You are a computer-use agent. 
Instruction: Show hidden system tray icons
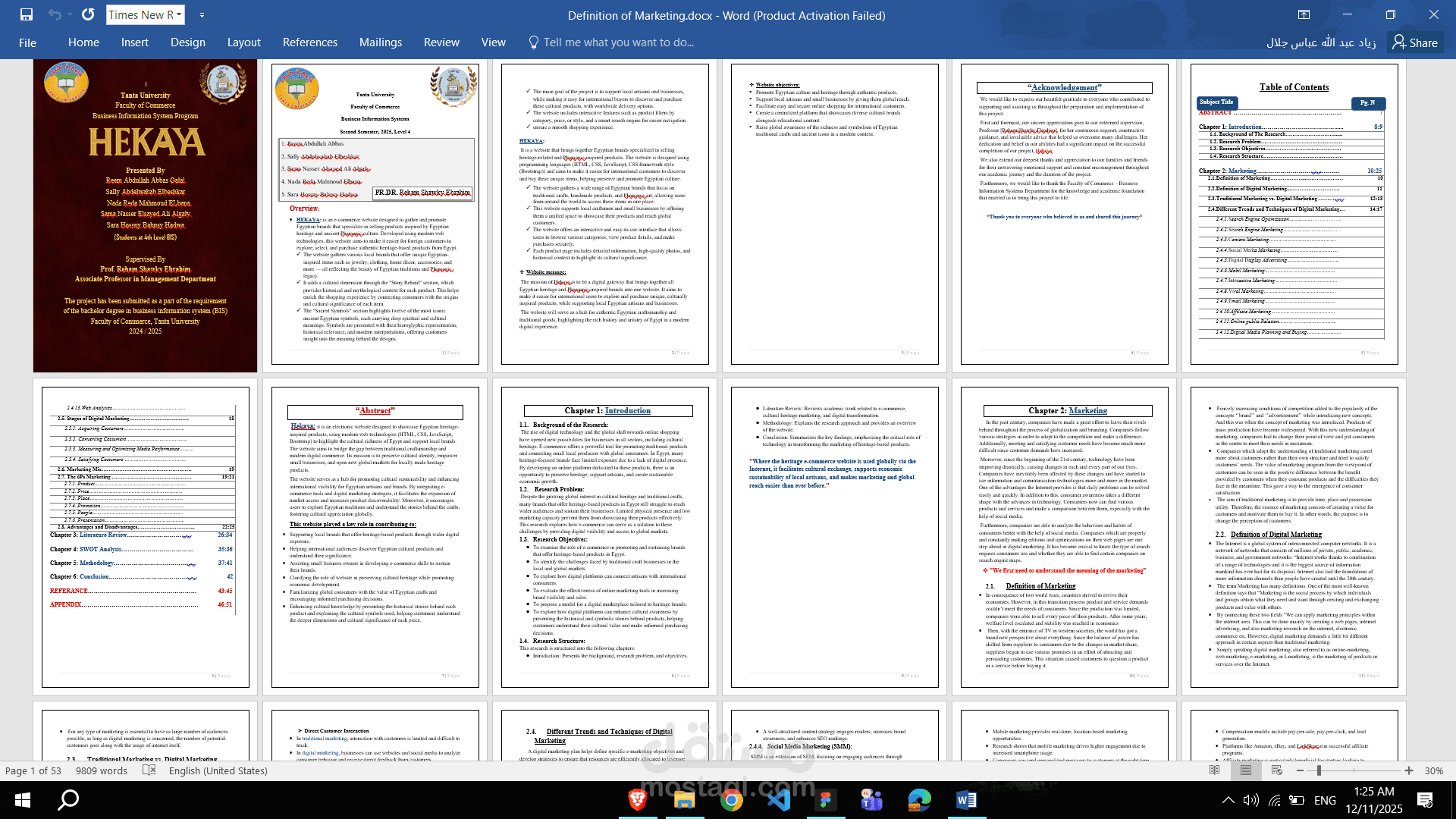click(1228, 800)
